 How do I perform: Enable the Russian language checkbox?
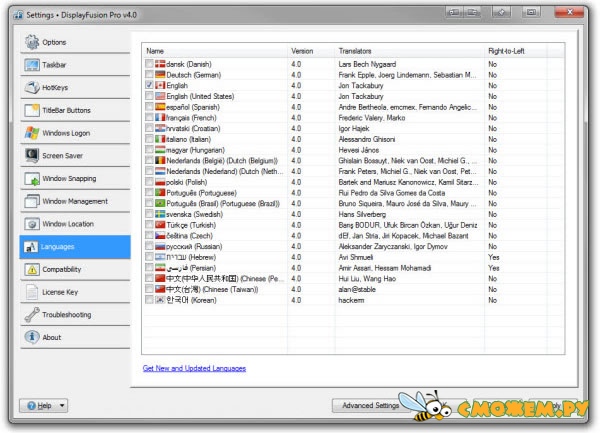[x=149, y=246]
